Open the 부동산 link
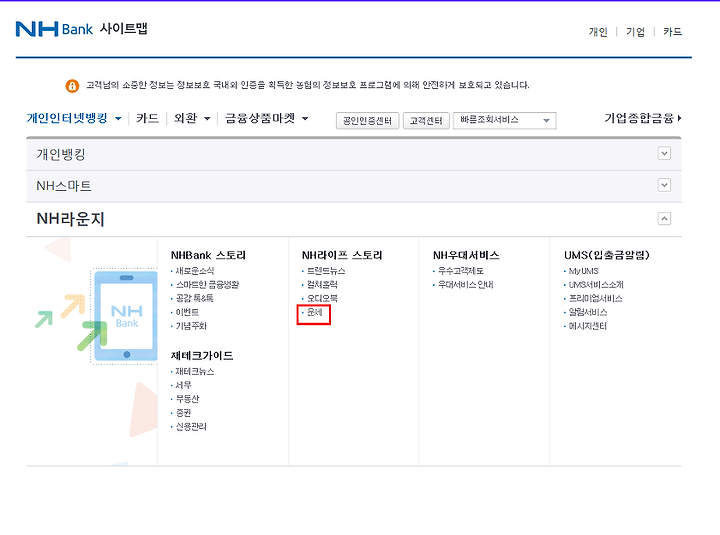This screenshot has height=535, width=720. tap(187, 399)
